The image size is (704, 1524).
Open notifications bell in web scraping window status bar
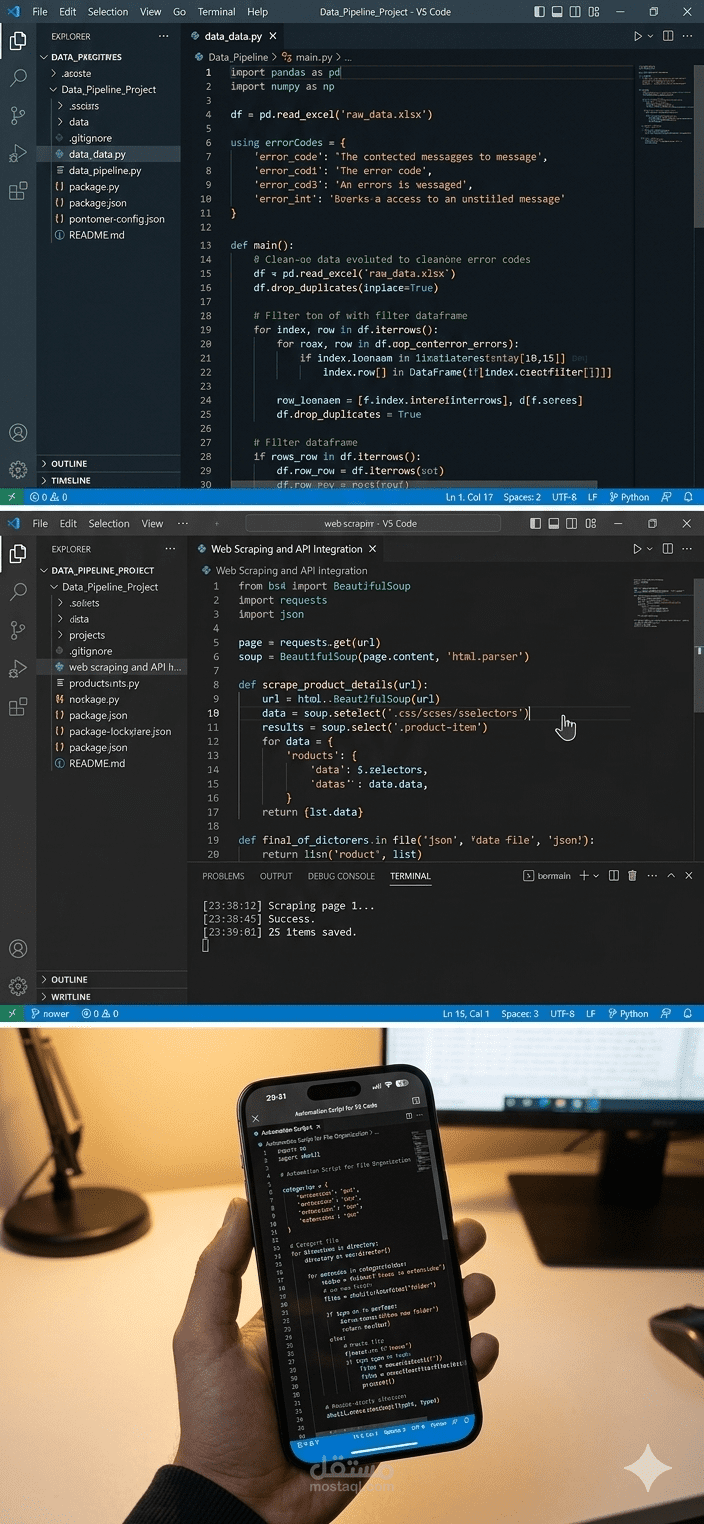coord(689,1014)
